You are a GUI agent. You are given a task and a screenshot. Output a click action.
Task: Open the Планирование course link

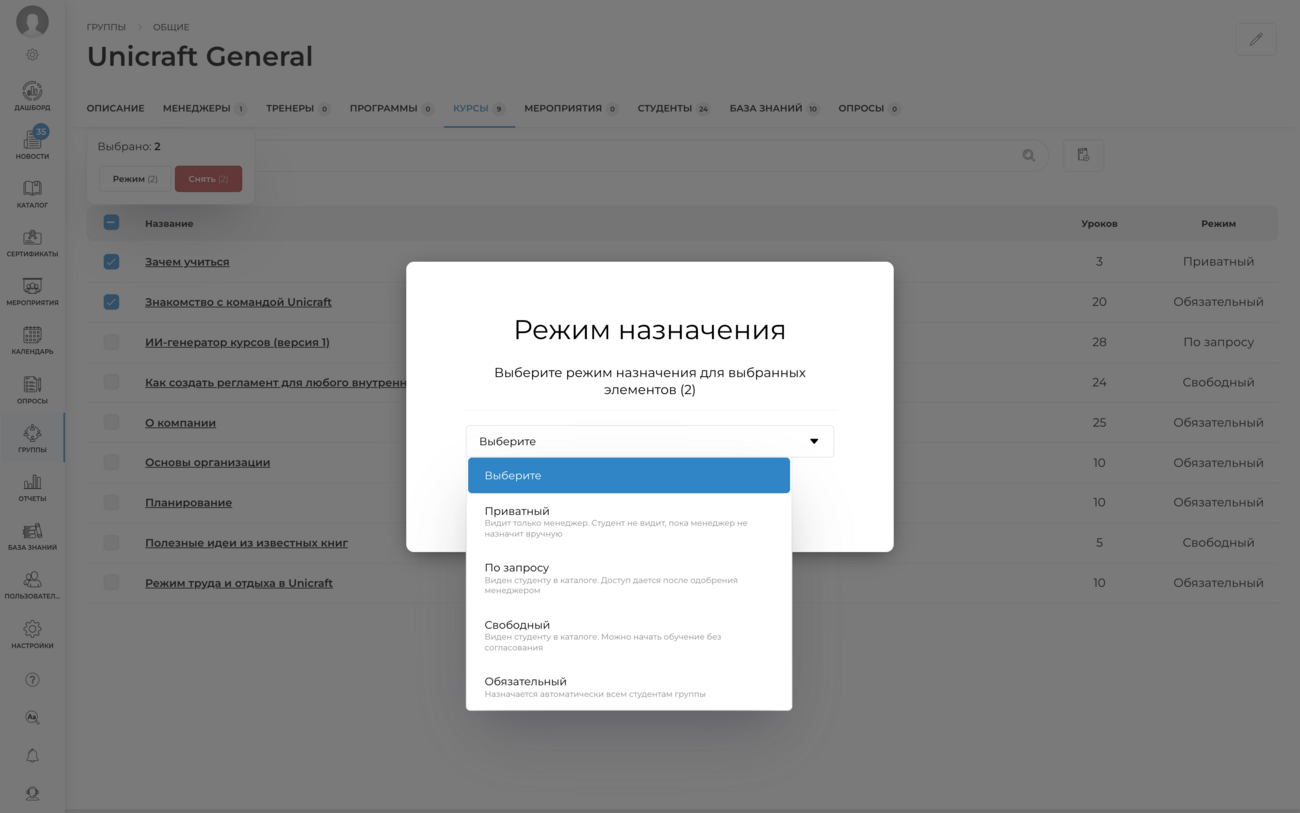click(x=188, y=502)
